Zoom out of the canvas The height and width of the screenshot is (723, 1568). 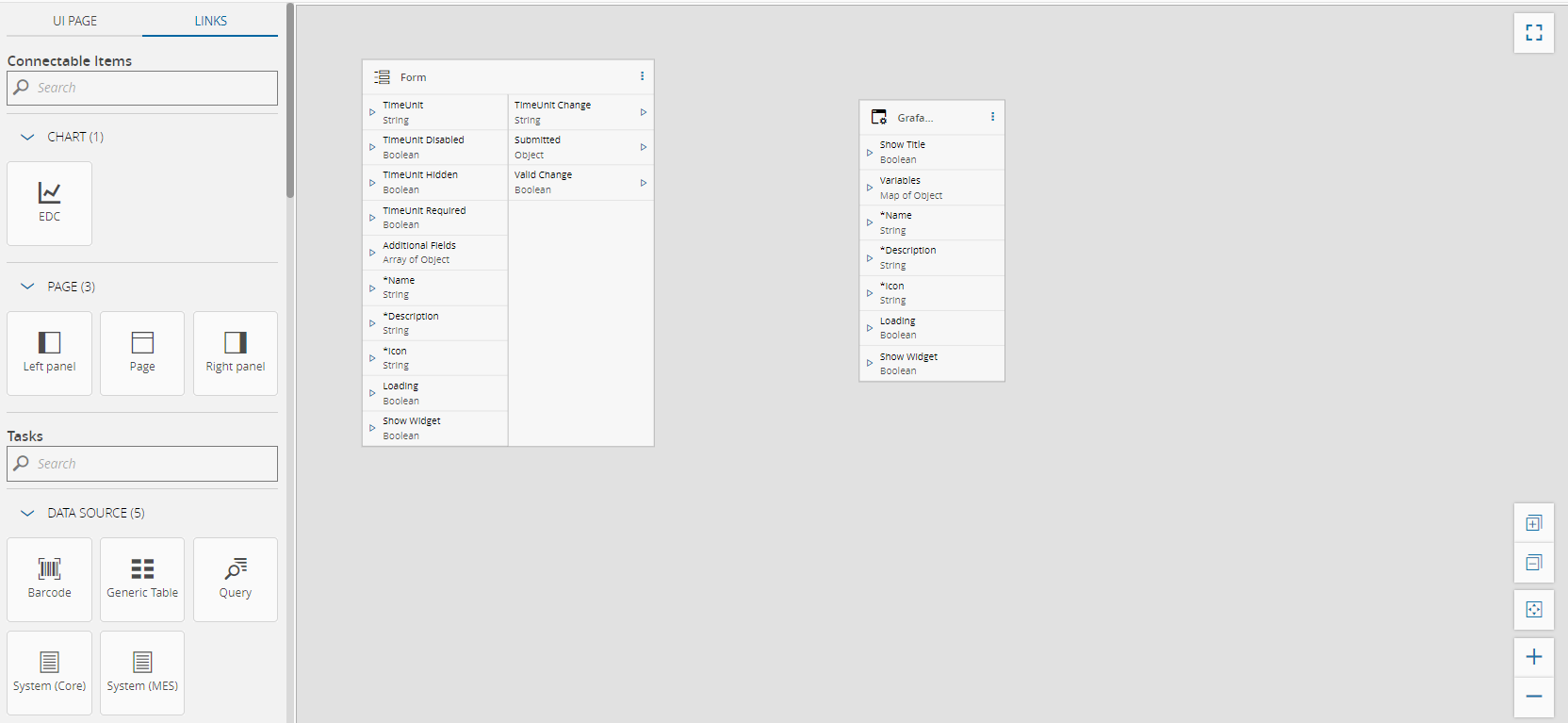(x=1533, y=697)
